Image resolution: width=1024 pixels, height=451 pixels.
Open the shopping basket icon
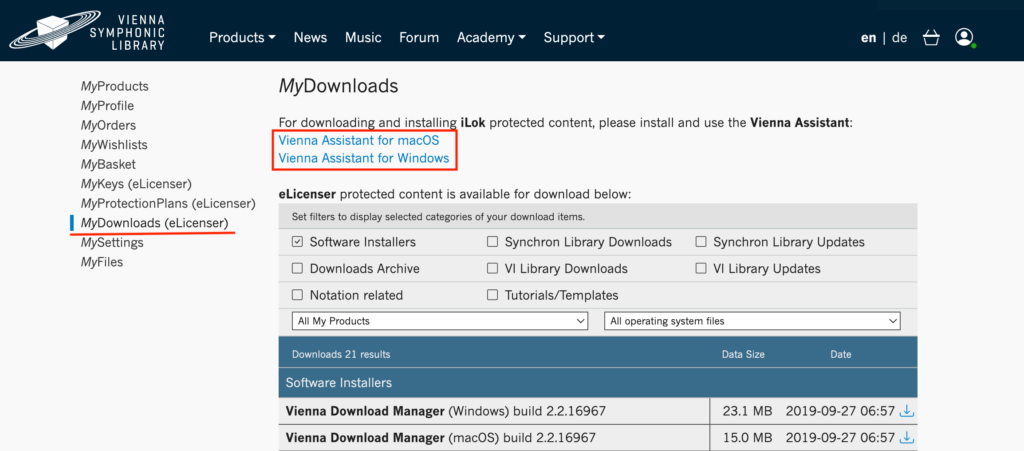click(931, 38)
